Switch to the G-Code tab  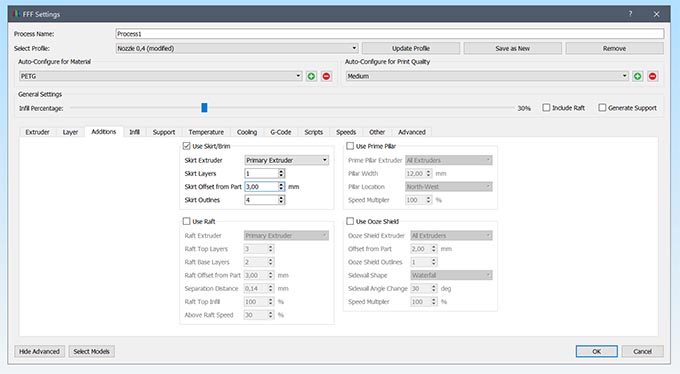(x=281, y=132)
